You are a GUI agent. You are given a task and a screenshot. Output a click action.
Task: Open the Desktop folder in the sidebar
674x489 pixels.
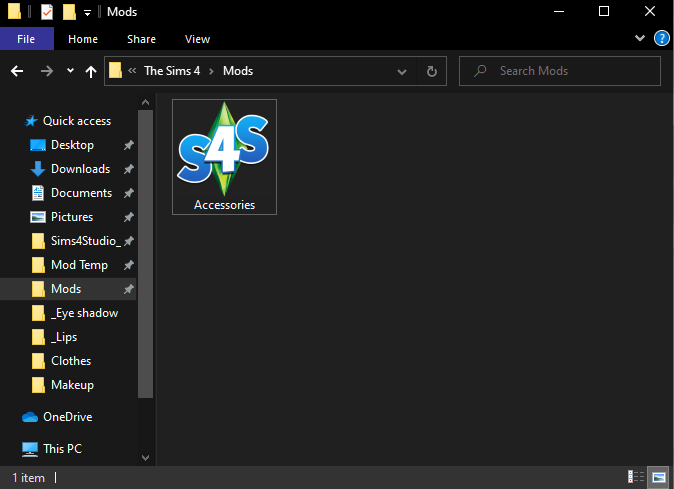coord(72,145)
